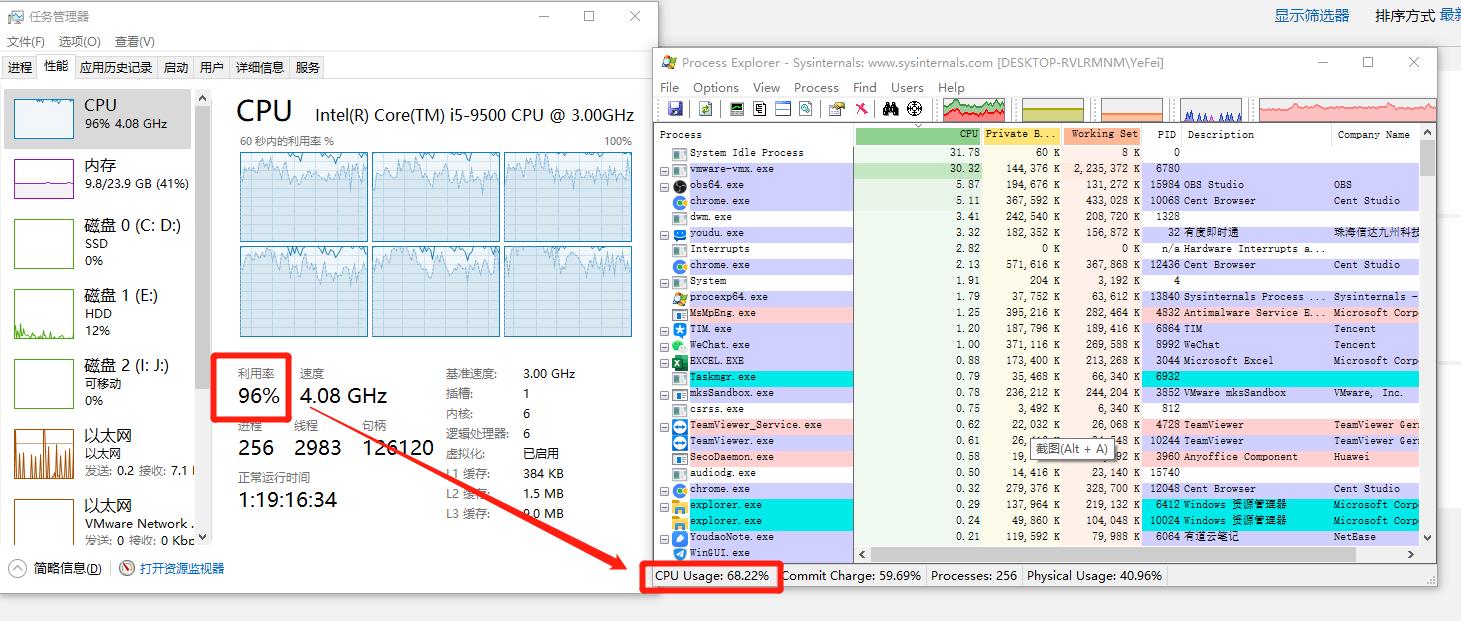Sort by the Working Set column header

pyautogui.click(x=1101, y=134)
